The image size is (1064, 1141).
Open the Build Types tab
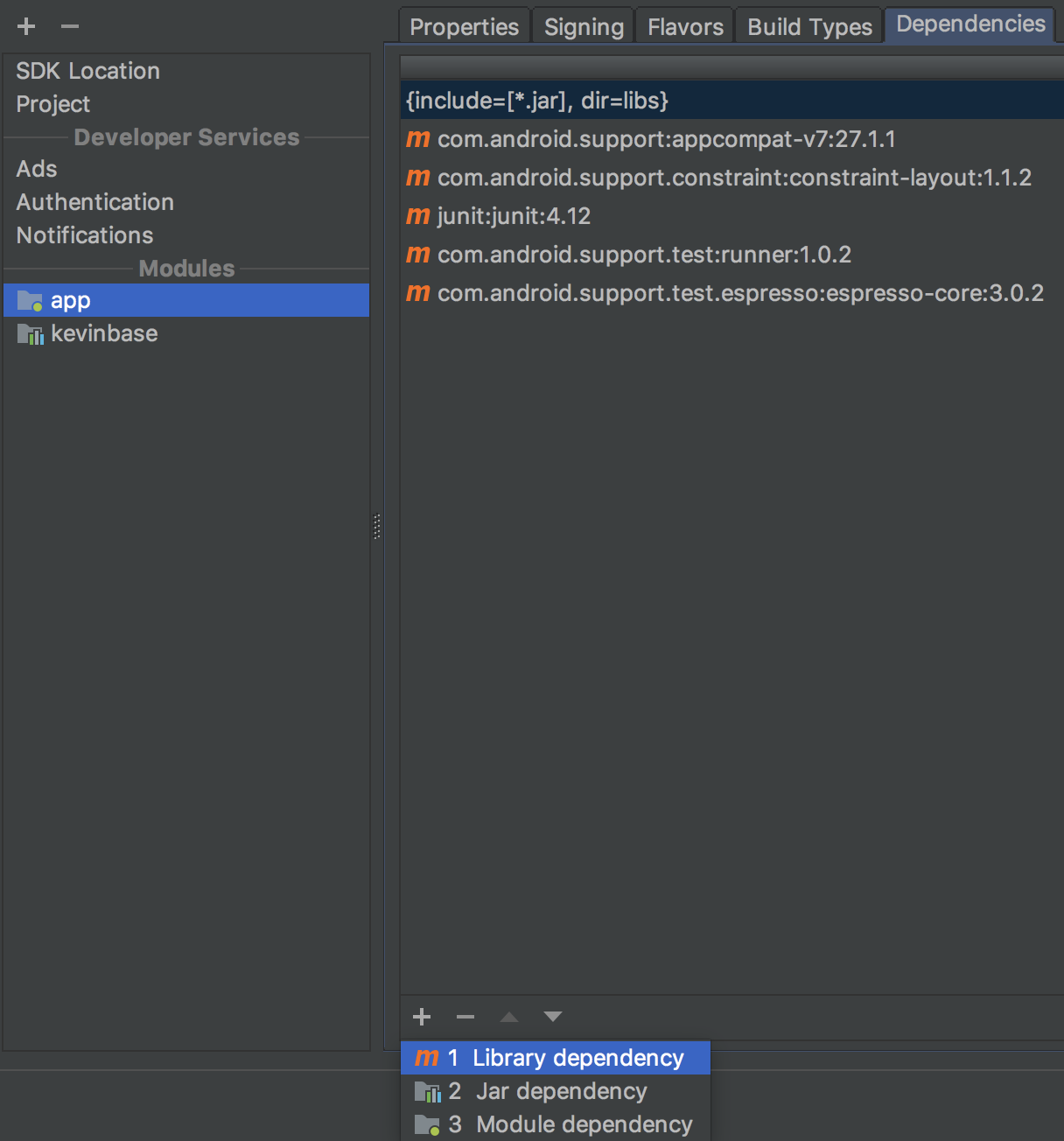809,27
